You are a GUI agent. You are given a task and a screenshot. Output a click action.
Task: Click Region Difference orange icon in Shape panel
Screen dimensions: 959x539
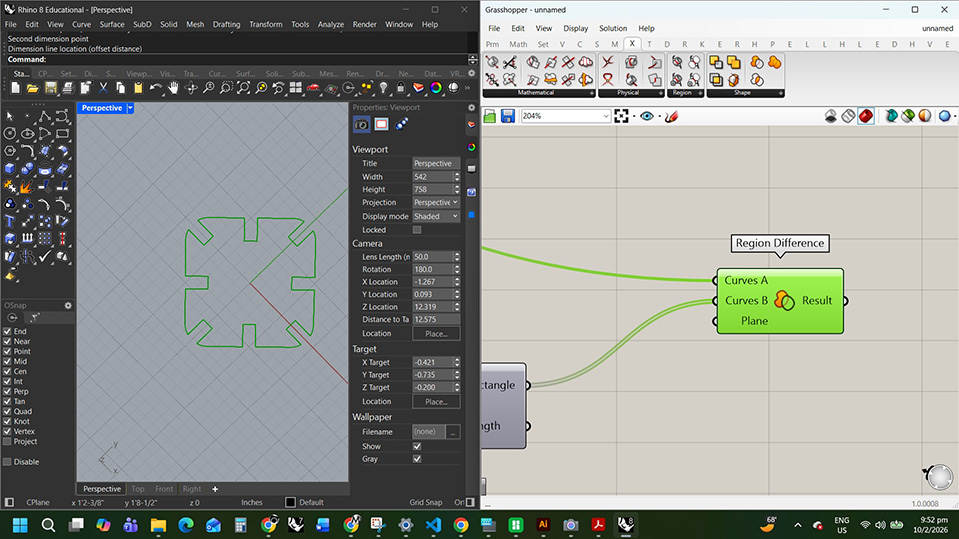[x=757, y=62]
